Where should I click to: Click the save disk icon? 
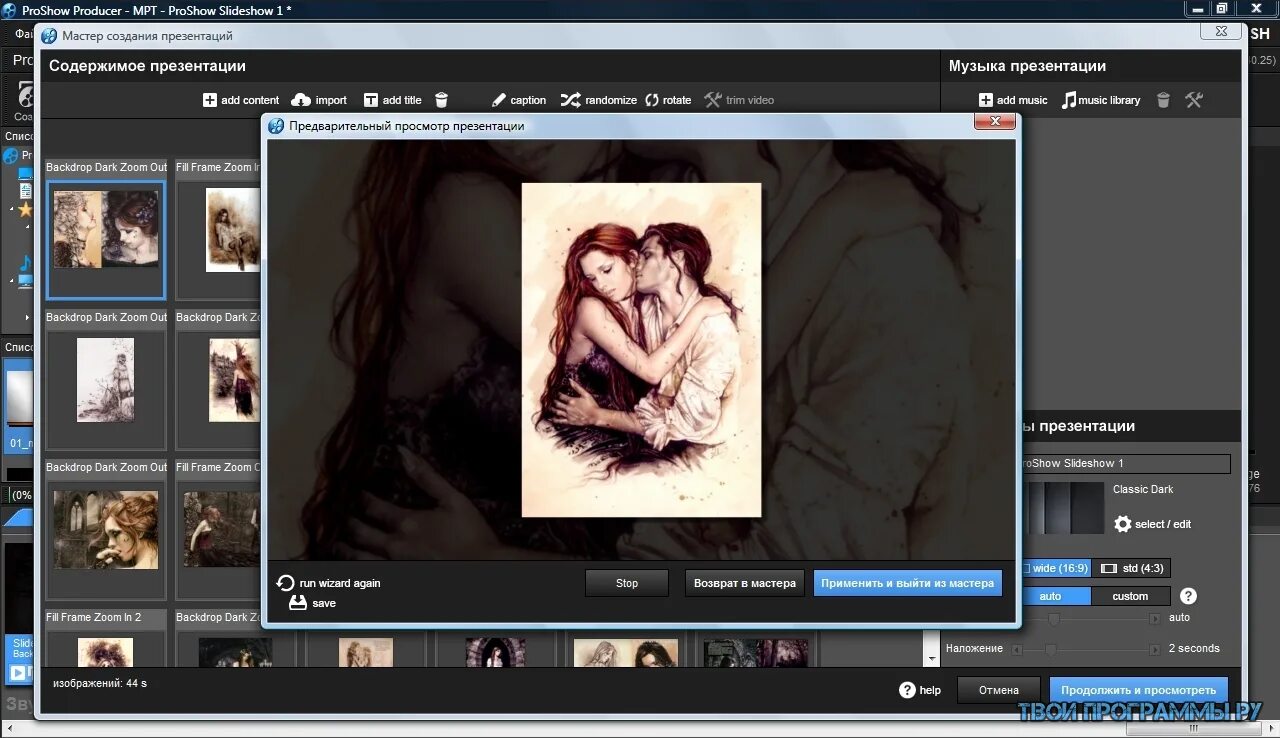pos(298,603)
